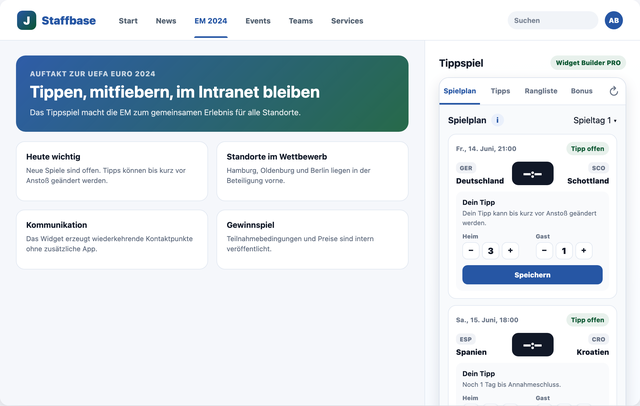Click the CRO country code tag
Viewport: 640px width, 406px height.
point(598,339)
